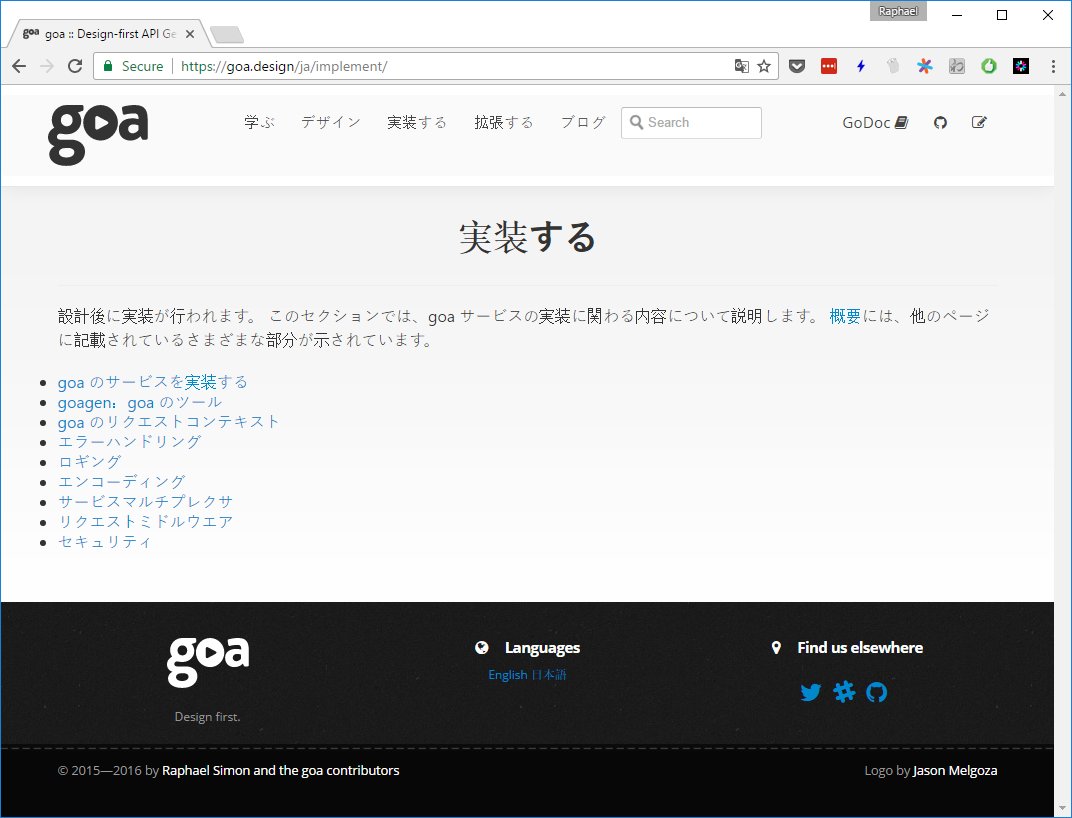Focus the Search input field
This screenshot has height=818, width=1072.
[x=691, y=122]
